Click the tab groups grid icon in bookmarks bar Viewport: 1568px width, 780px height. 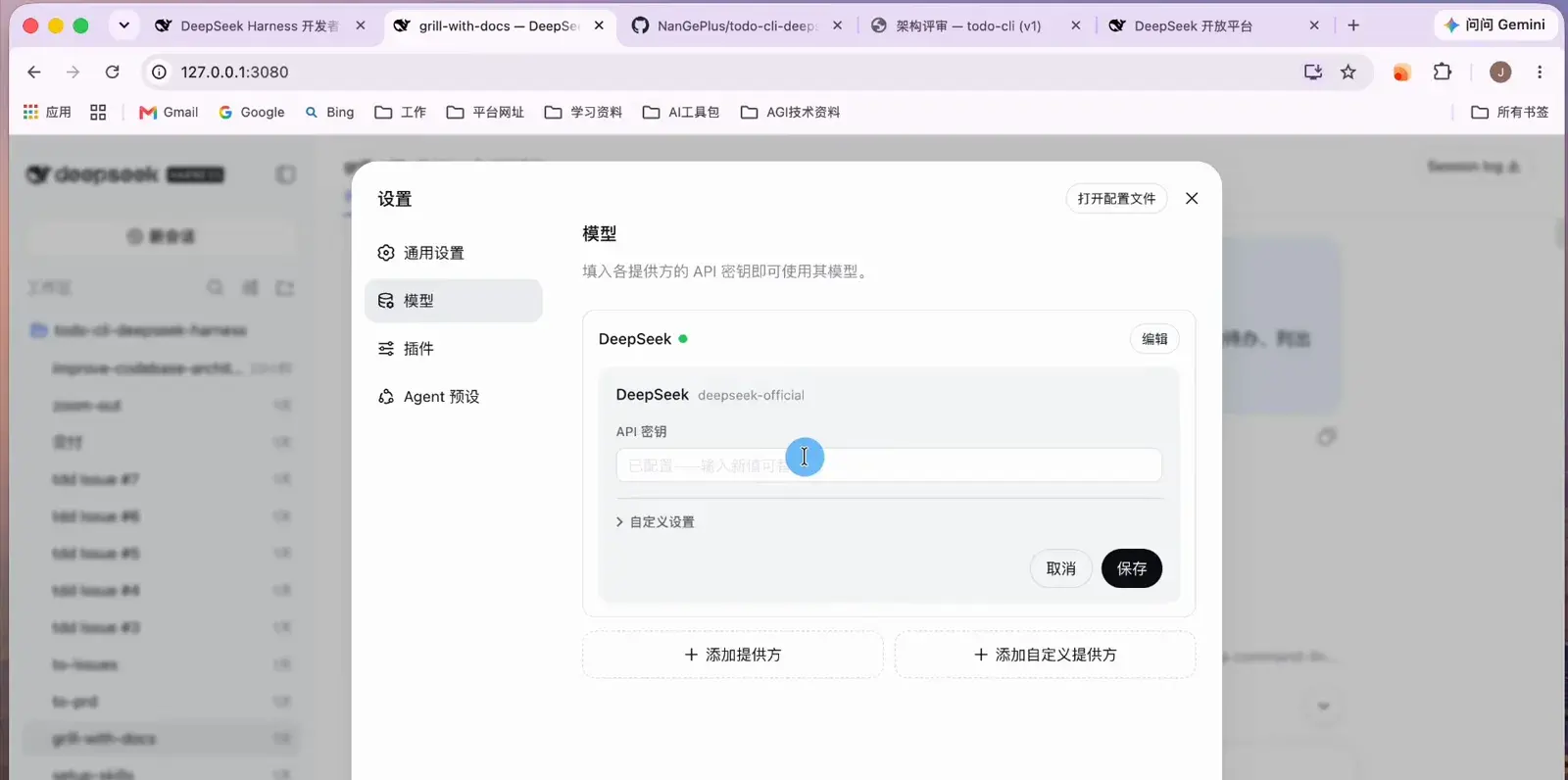click(98, 113)
